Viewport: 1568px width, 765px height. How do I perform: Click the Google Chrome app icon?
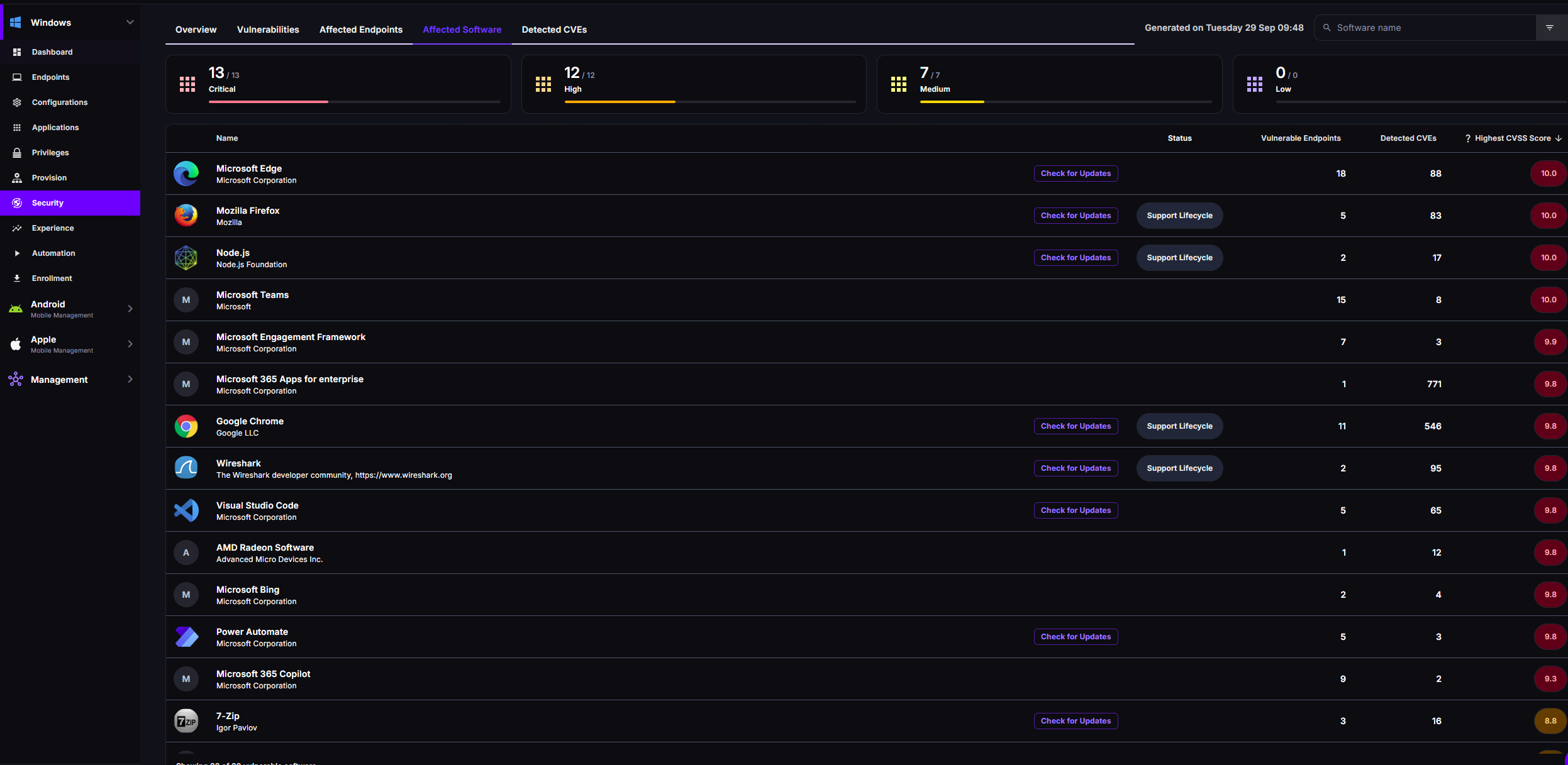tap(186, 426)
